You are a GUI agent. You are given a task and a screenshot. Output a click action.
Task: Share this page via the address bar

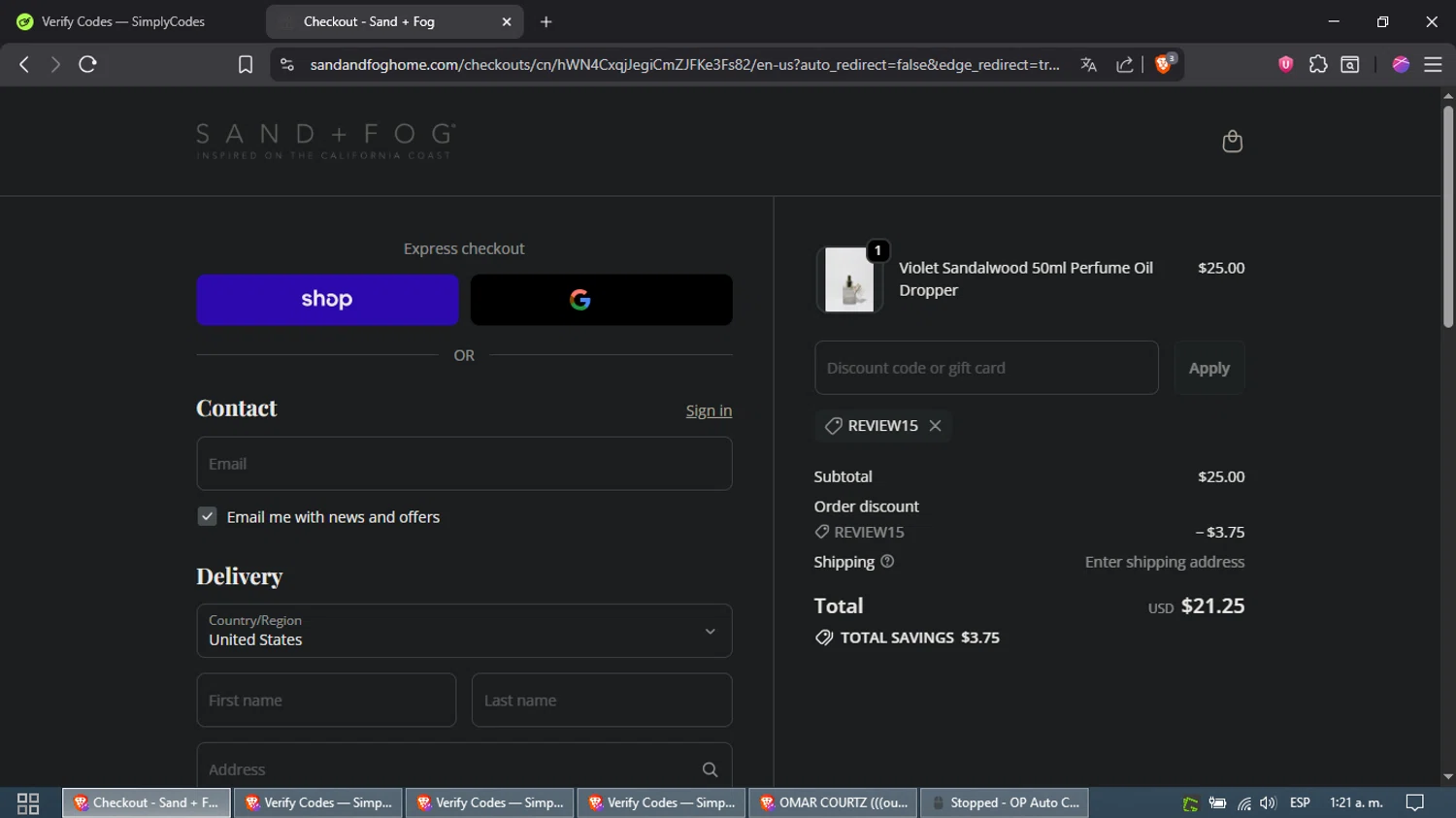pyautogui.click(x=1124, y=64)
